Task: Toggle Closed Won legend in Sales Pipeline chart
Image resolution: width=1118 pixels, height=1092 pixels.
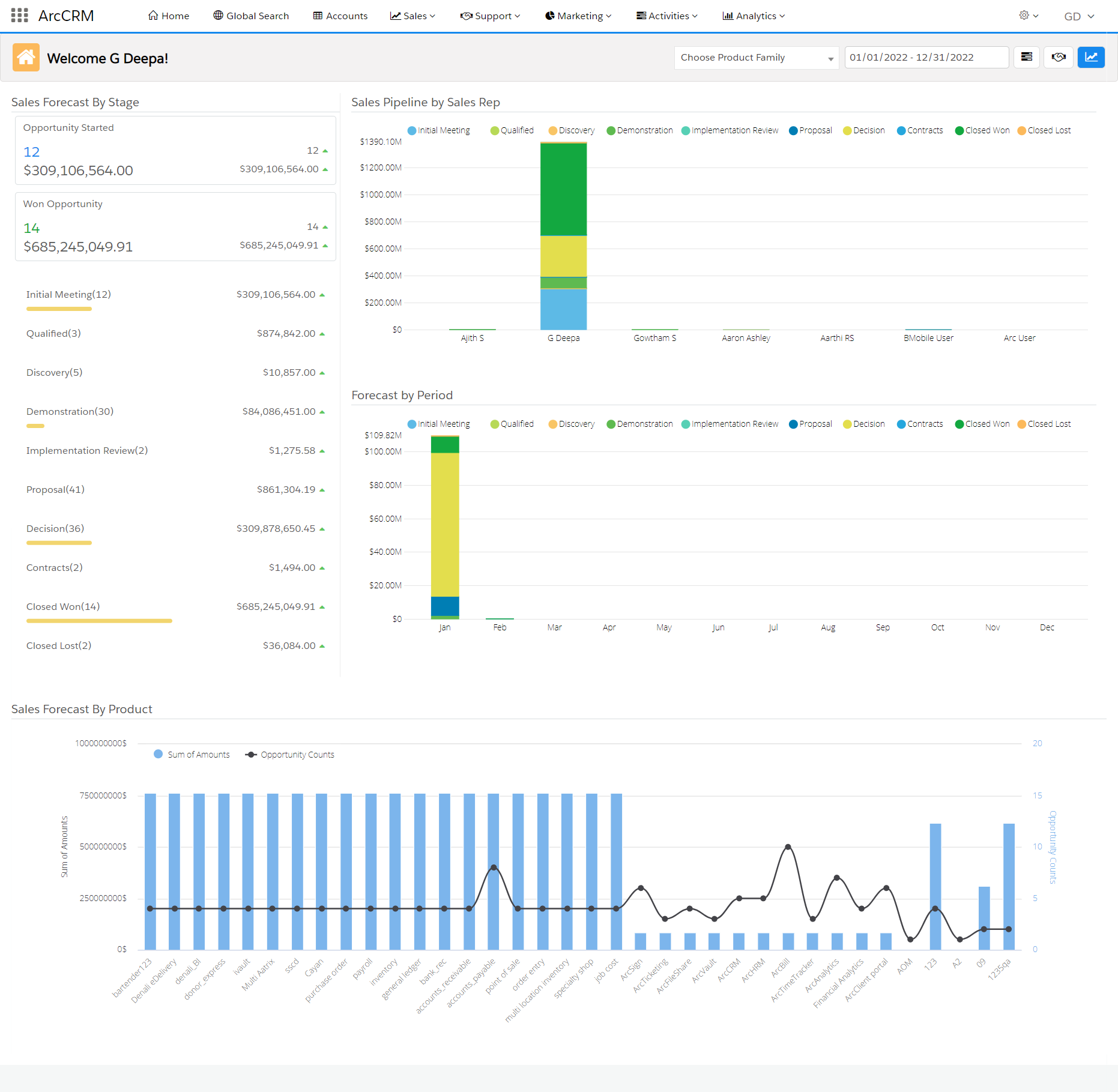Action: click(x=982, y=130)
